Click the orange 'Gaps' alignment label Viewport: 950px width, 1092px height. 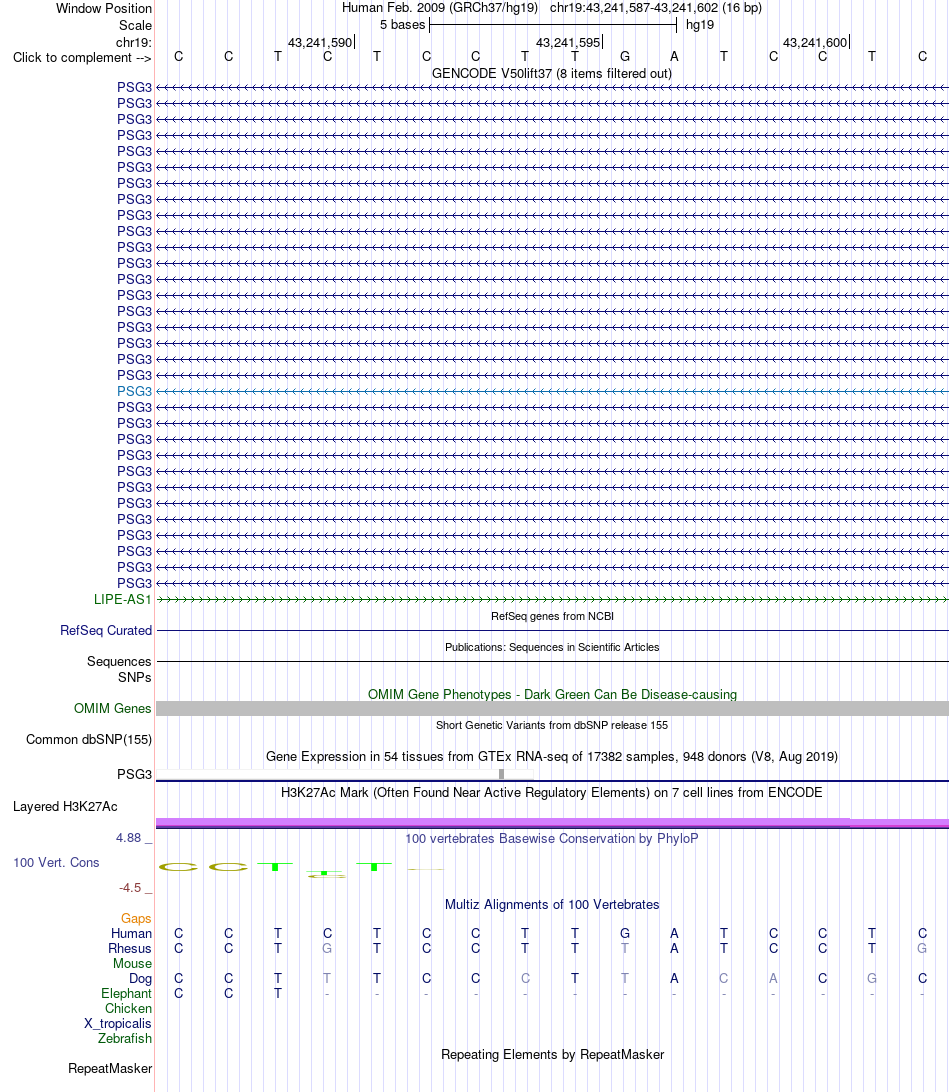[136, 919]
